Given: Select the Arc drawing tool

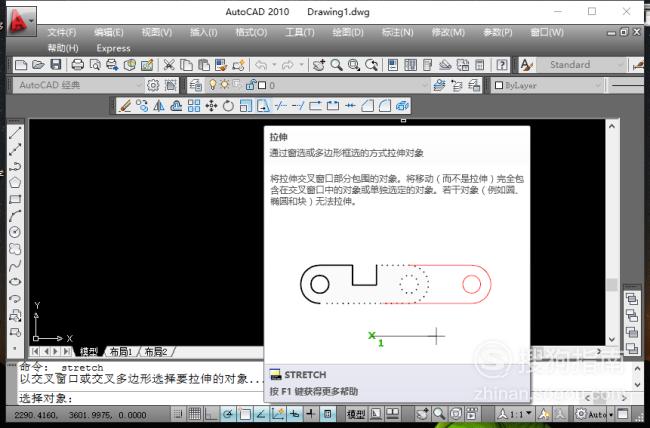Looking at the screenshot, I should (x=15, y=216).
